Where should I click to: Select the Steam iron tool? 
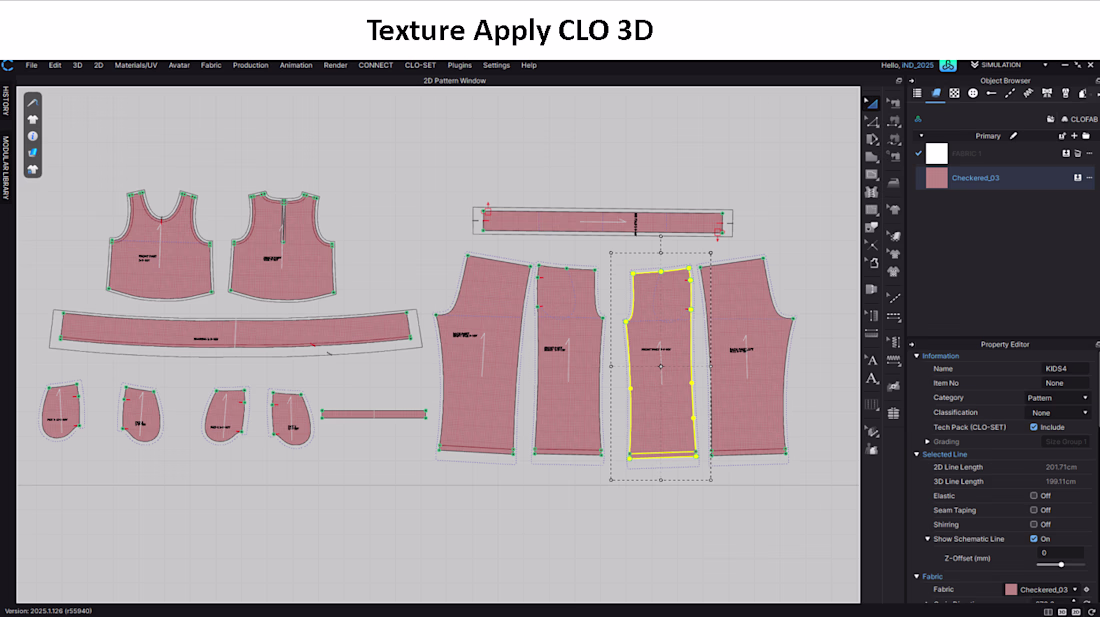[894, 182]
